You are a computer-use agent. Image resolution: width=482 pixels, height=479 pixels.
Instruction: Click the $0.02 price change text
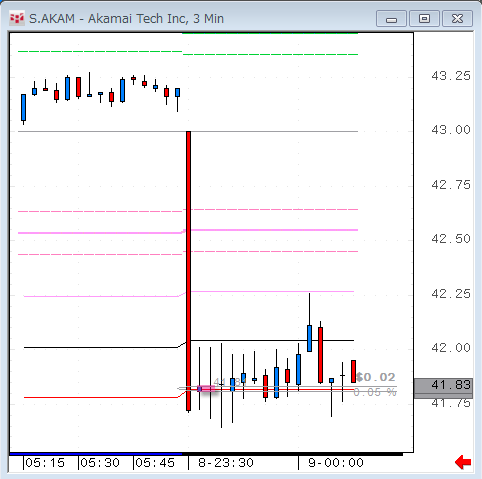(x=375, y=377)
